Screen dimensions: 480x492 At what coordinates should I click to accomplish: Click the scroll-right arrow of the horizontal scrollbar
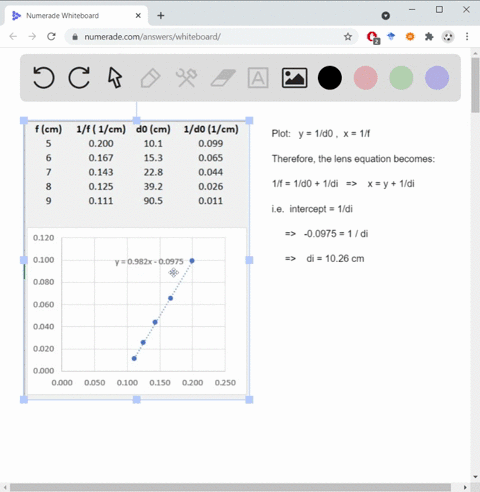coord(465,487)
